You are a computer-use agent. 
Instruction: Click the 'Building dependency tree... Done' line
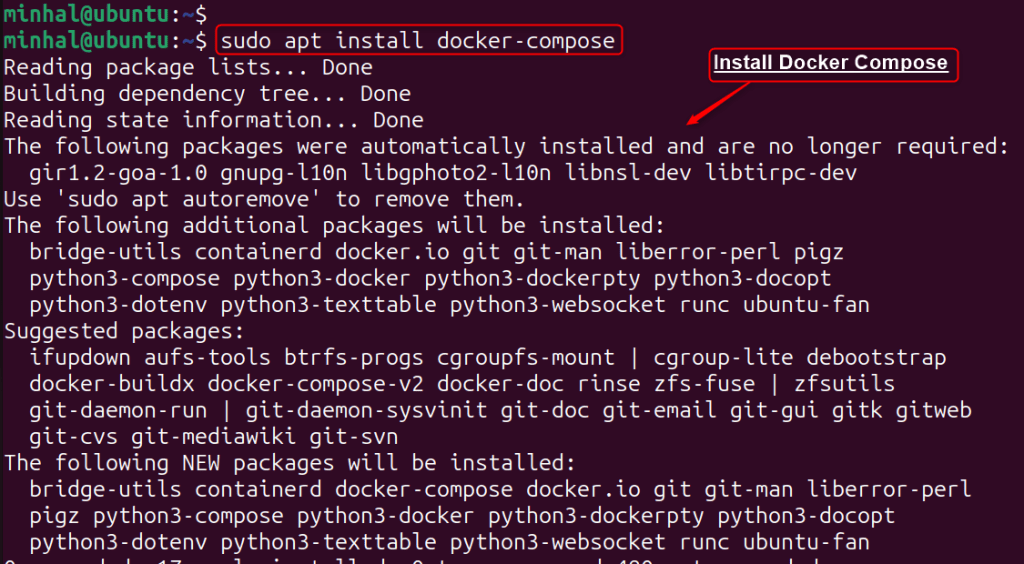(207, 94)
